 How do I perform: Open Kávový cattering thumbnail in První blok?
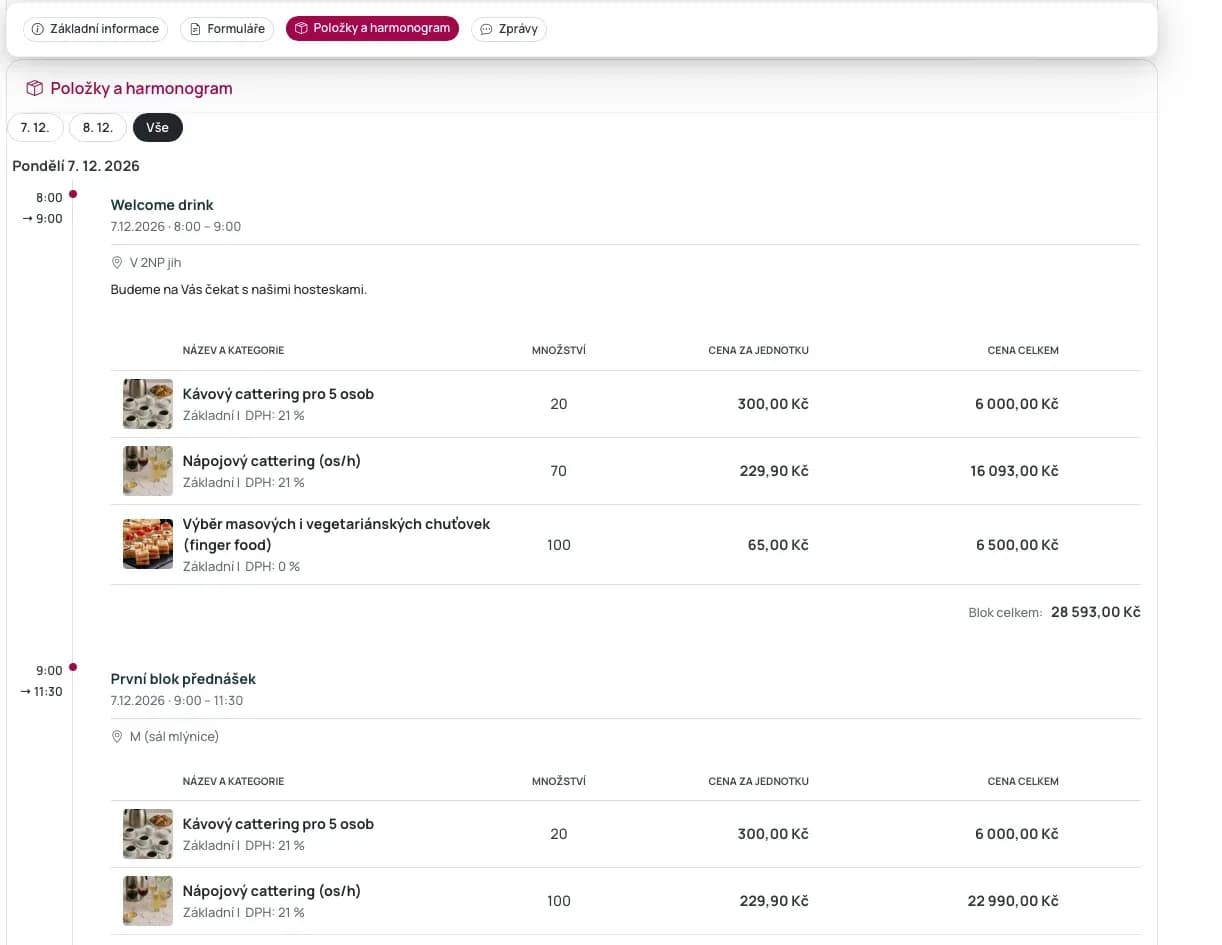[148, 834]
